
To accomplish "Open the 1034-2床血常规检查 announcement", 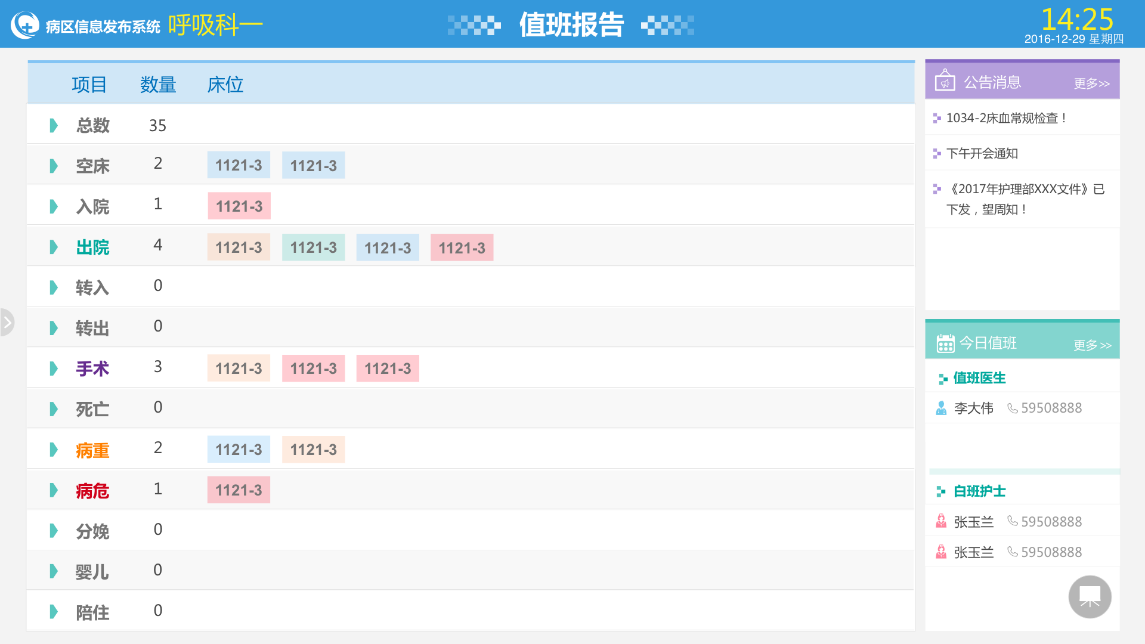I will 1007,118.
